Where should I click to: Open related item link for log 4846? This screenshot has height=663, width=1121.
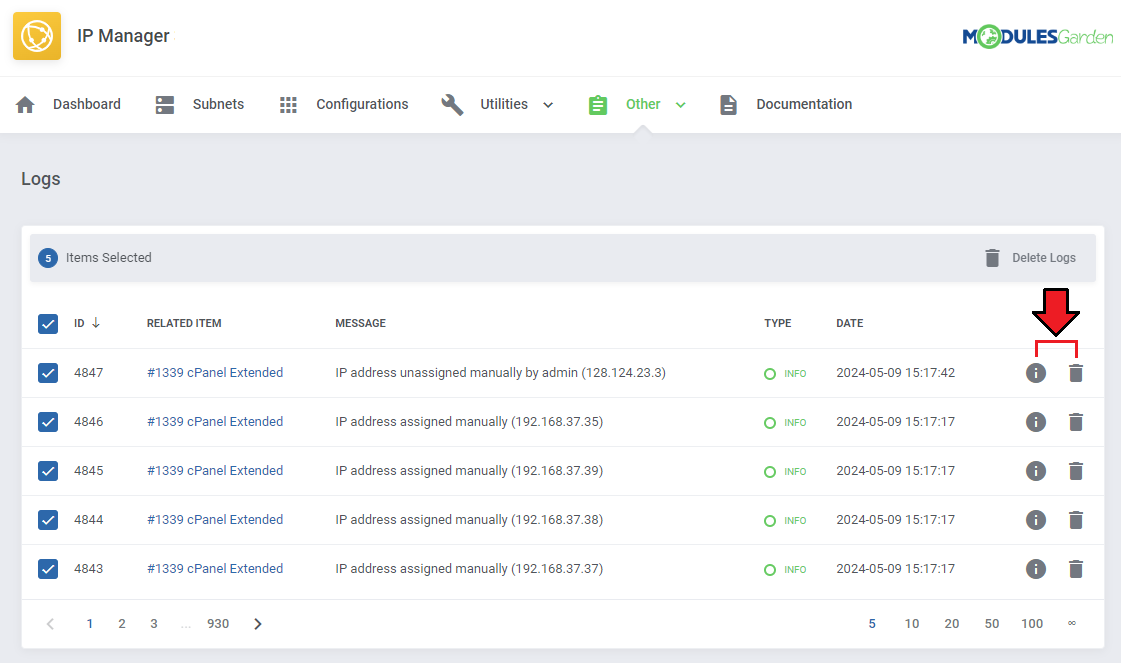click(x=215, y=422)
